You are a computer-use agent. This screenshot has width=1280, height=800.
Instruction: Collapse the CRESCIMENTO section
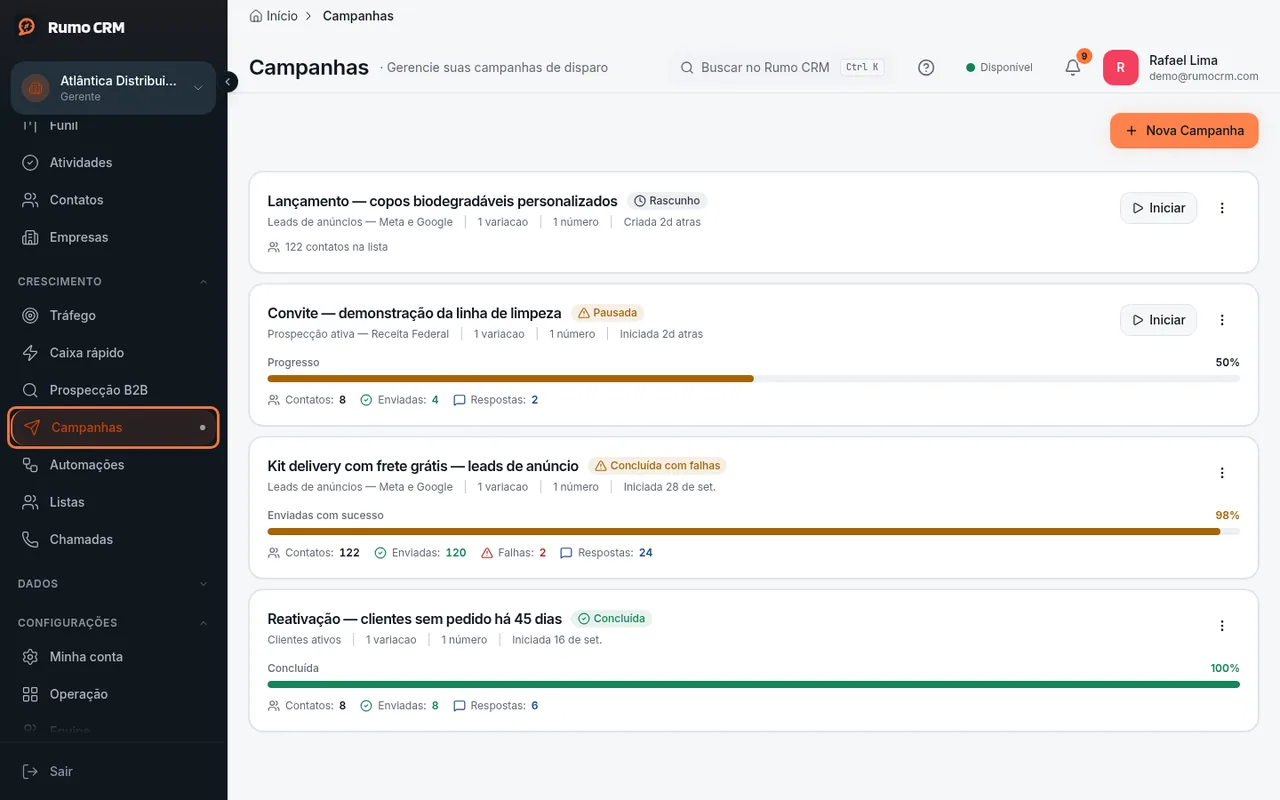click(x=113, y=282)
